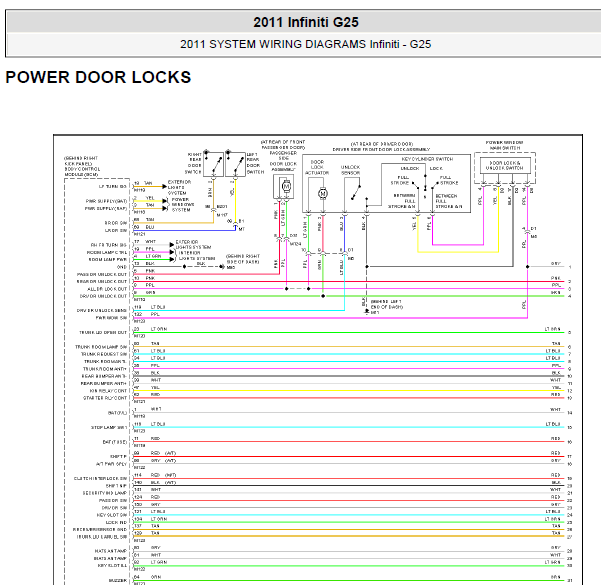Click the 'CLUTCH INTERLOCK SW' pin label
Viewport: 601px width, 585px height.
[x=100, y=478]
